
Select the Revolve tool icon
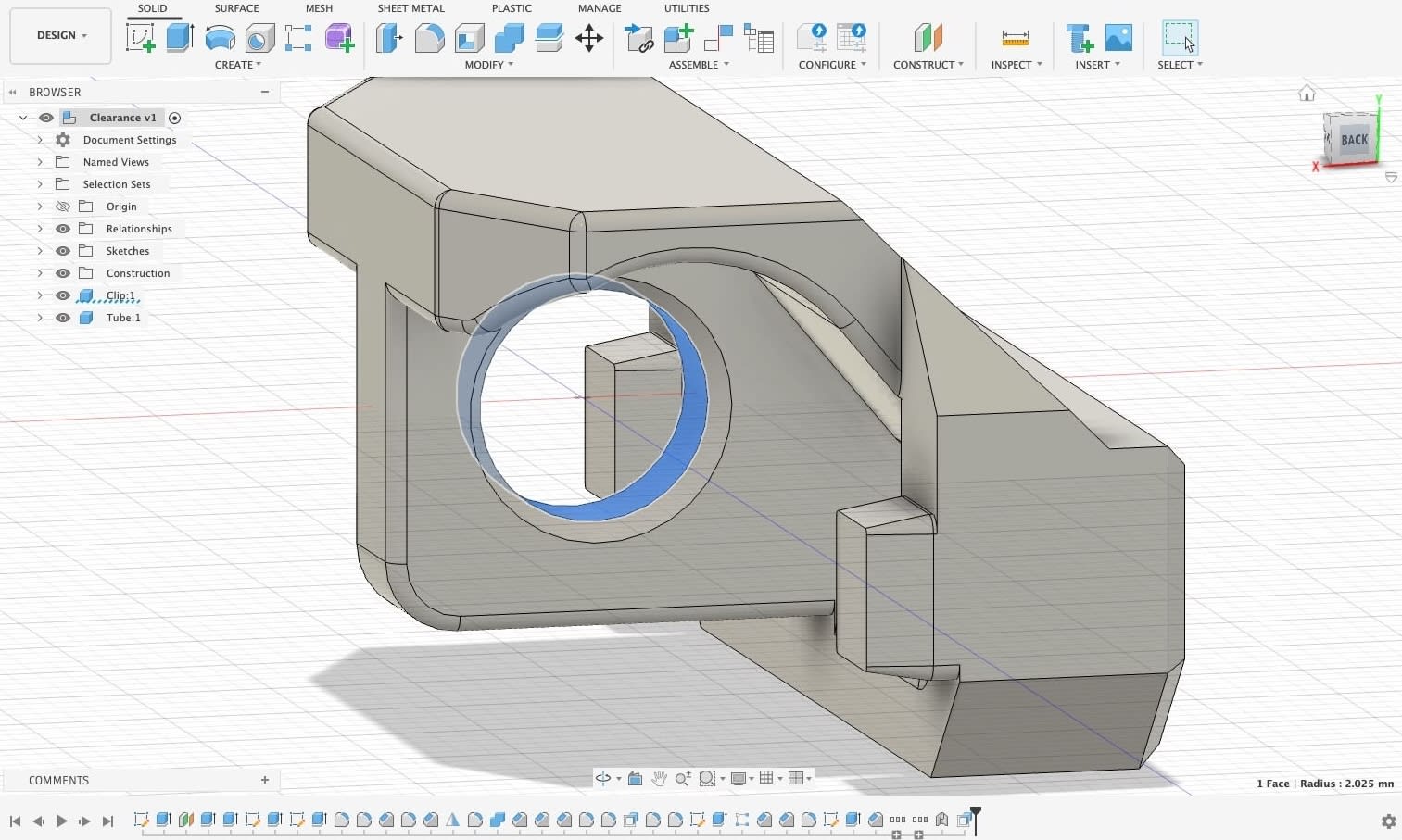point(220,38)
